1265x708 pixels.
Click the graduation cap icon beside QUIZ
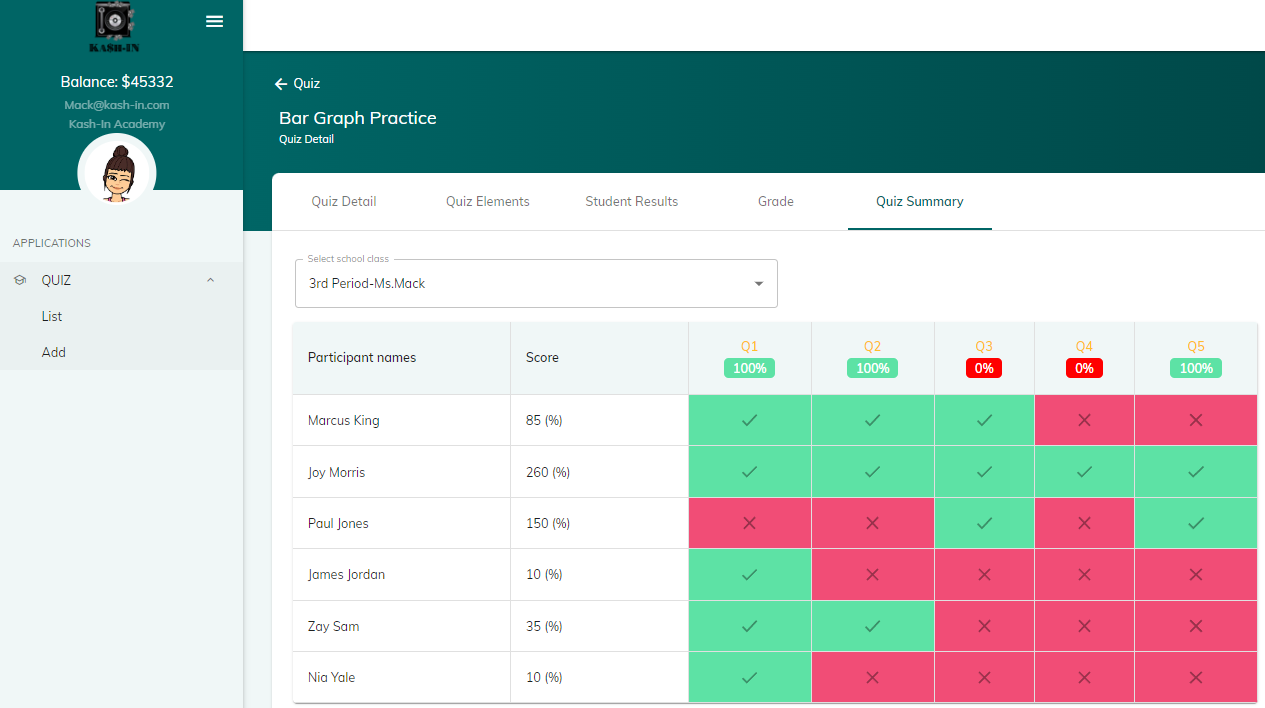pos(20,280)
